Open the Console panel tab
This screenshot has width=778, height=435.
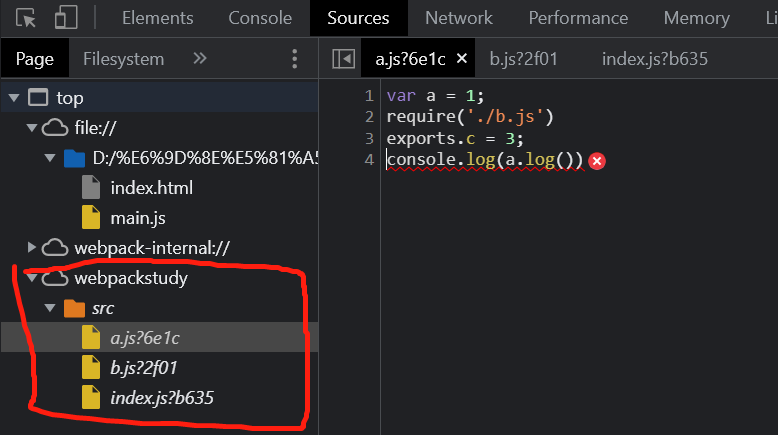[x=260, y=18]
